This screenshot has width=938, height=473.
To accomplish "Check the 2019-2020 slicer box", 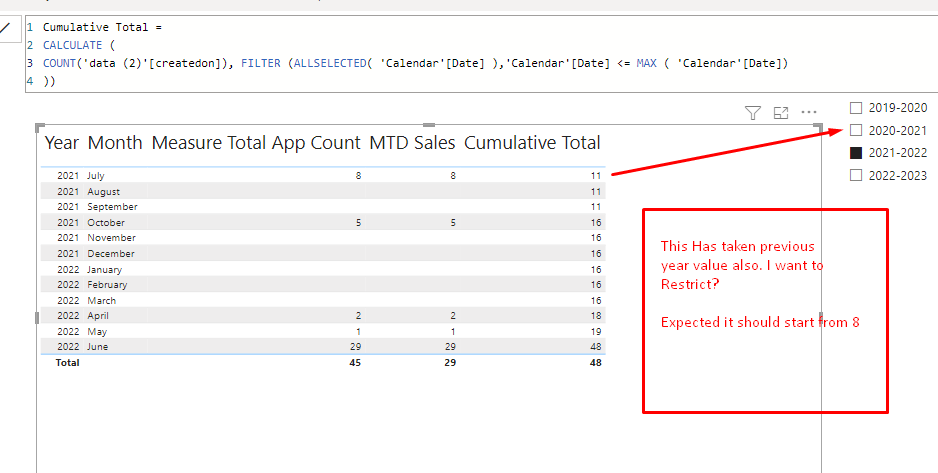I will [856, 108].
